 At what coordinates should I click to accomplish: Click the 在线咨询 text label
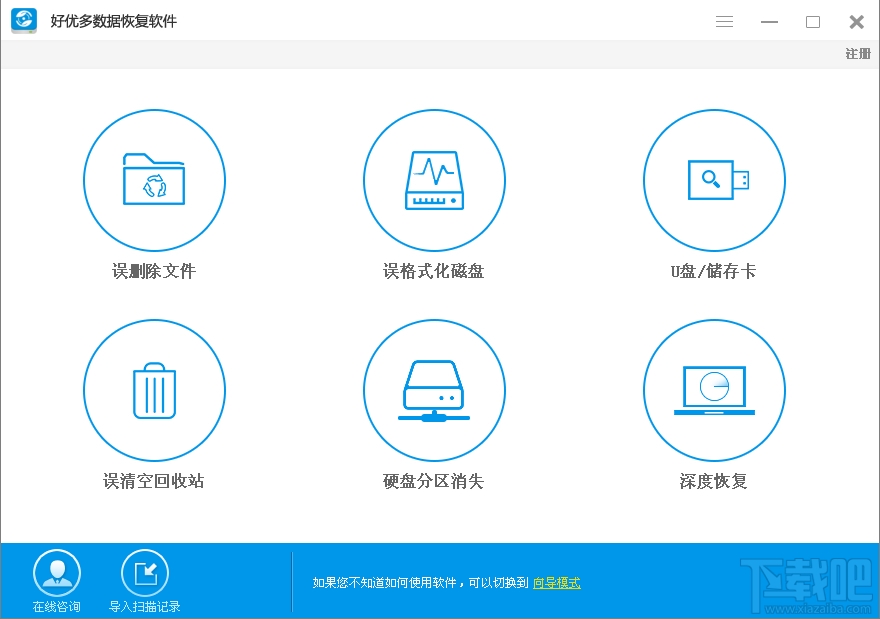[57, 607]
